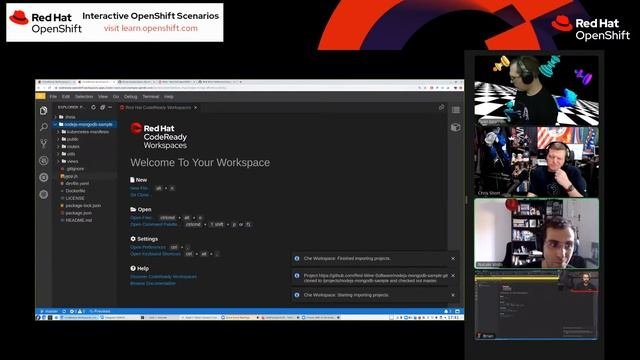Open LICENSE in the file tree
Image resolution: width=640 pixels, height=360 pixels.
coord(75,198)
